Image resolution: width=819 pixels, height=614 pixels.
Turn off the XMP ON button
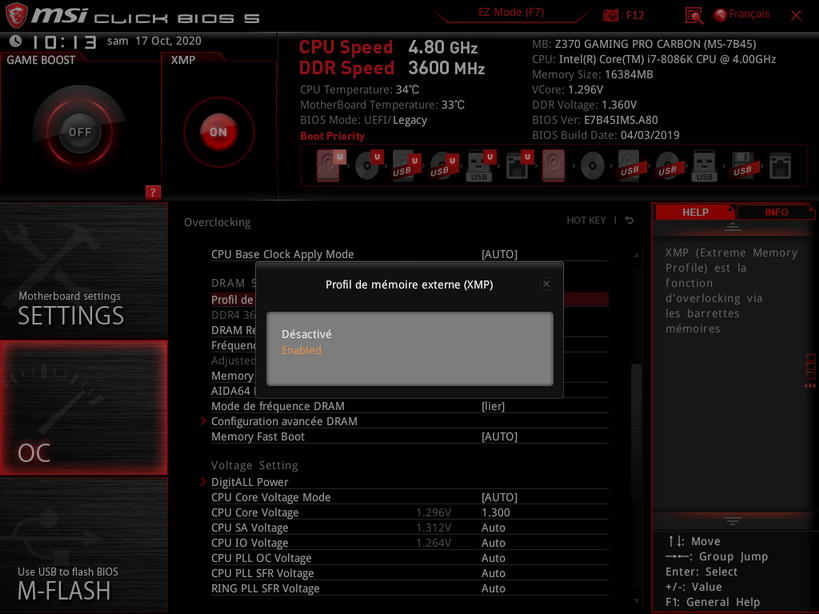(218, 132)
